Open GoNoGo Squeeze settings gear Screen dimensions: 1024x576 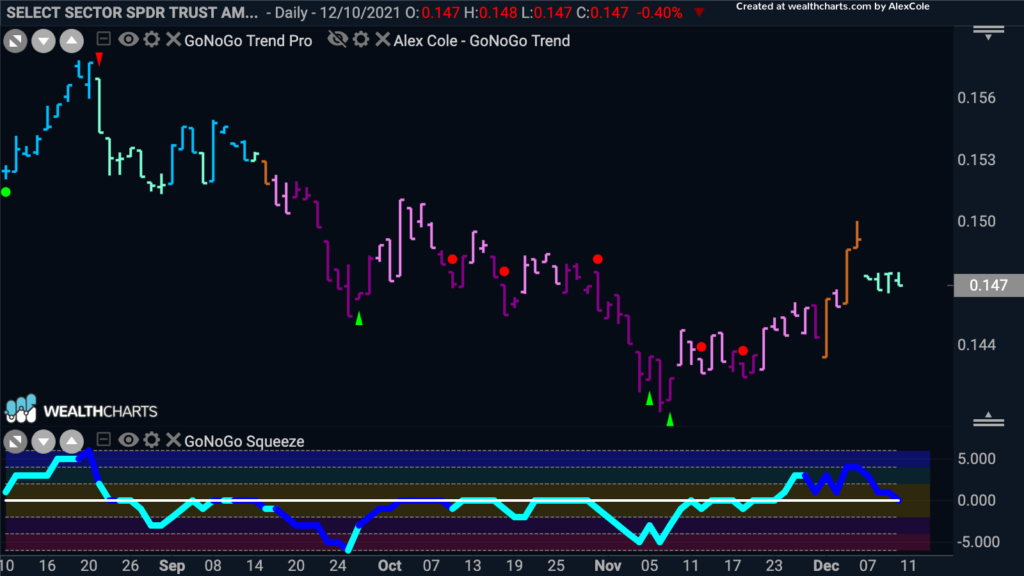152,440
